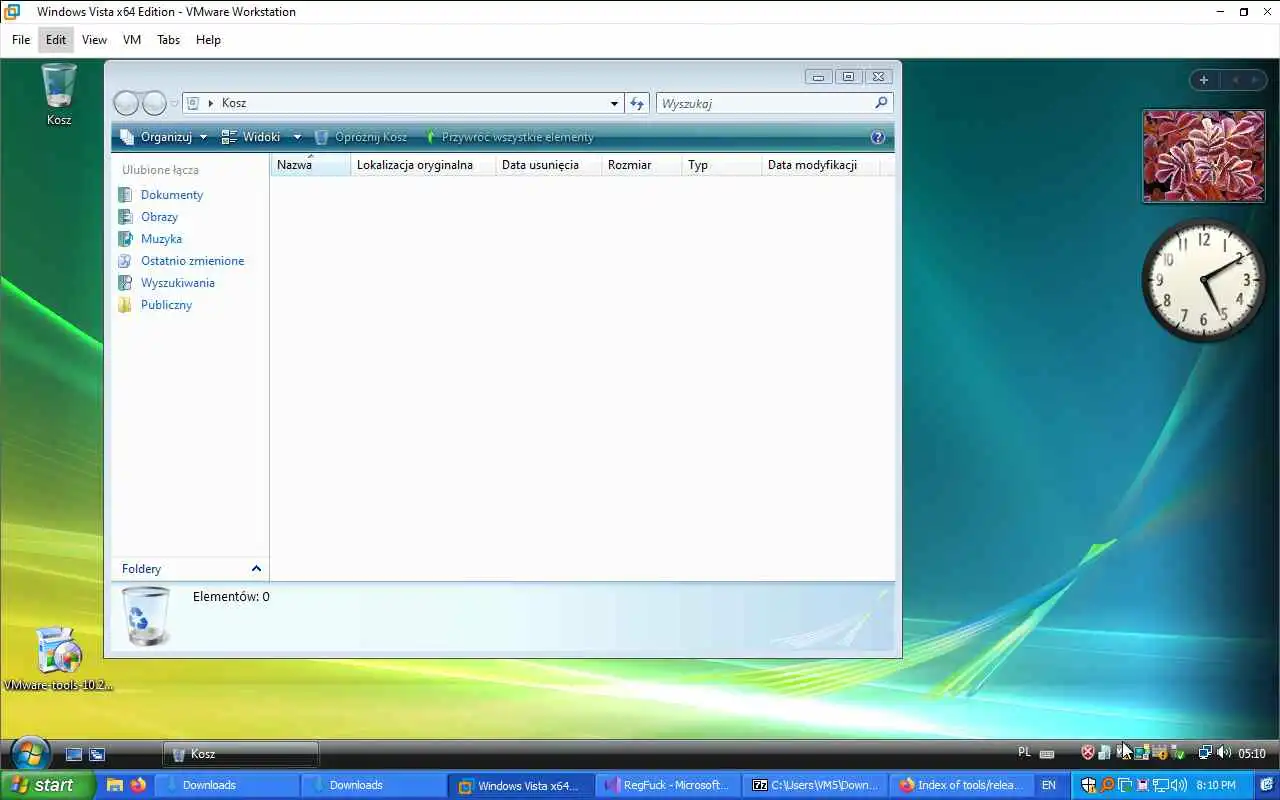Screen dimensions: 1280x800
Task: Click the host EN language indicator
Action: [x=1049, y=785]
